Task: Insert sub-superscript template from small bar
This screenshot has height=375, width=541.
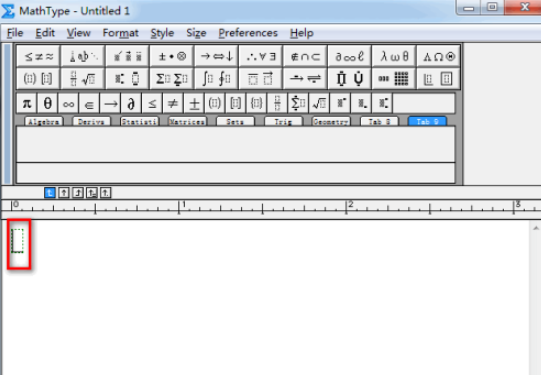Action: (x=382, y=103)
